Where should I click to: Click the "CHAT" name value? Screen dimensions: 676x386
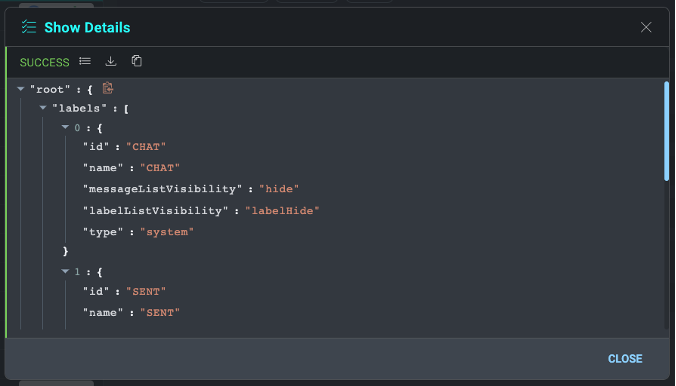[x=160, y=168]
